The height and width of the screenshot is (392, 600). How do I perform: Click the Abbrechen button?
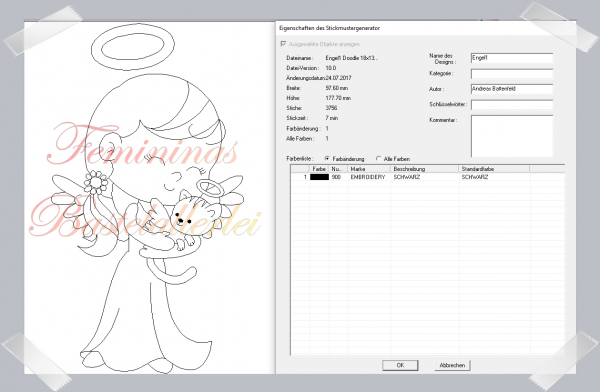pos(452,365)
